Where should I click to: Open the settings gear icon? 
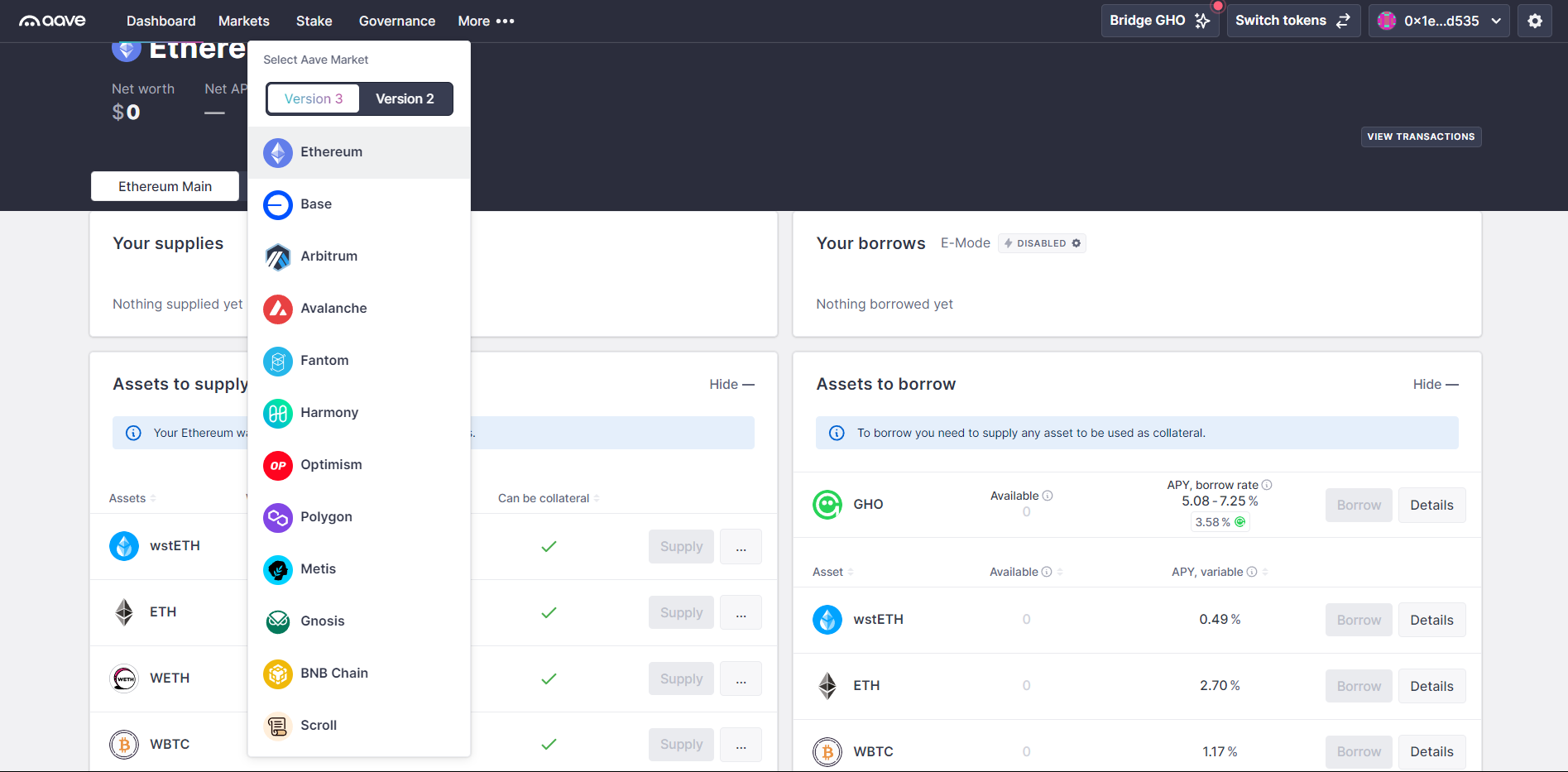(1535, 21)
